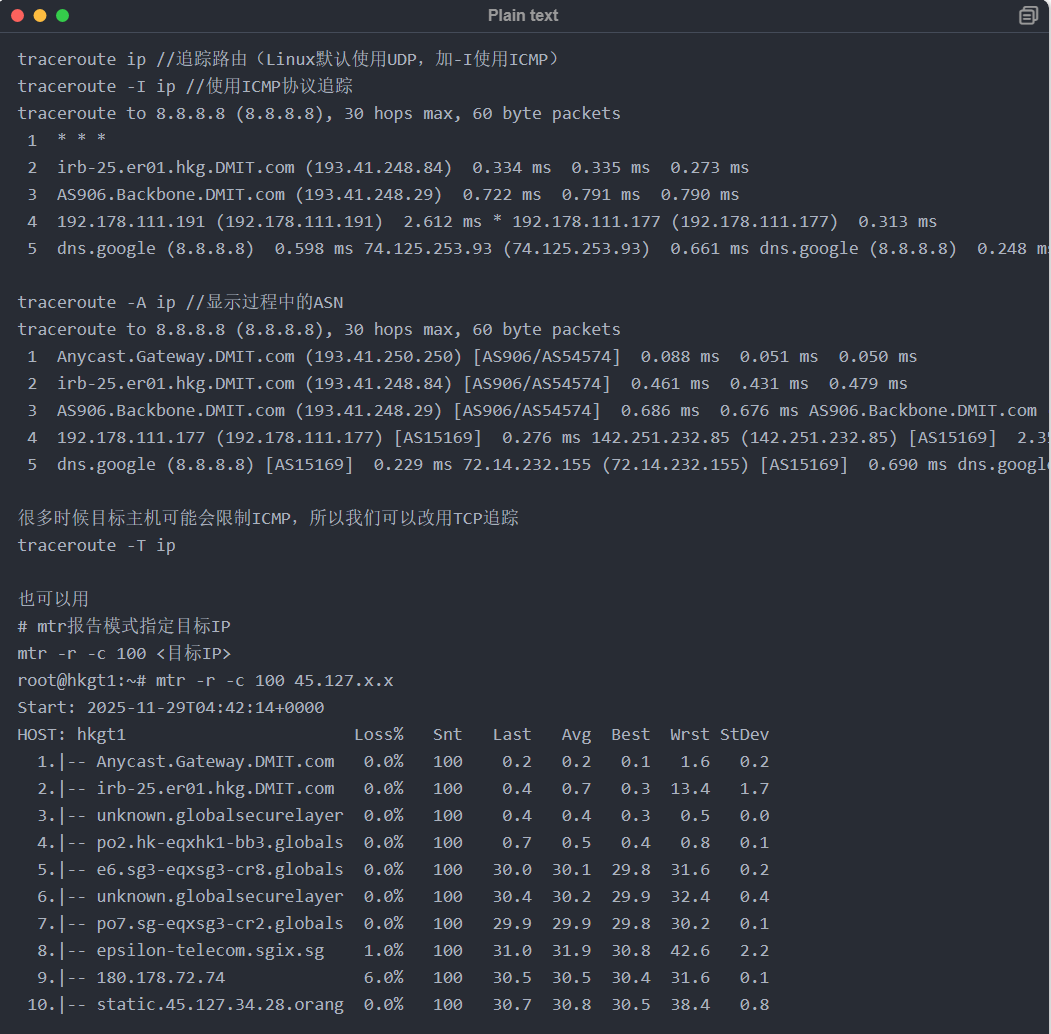Click the 6.0% loss value for 180.178.72.74
This screenshot has height=1034, width=1051.
pyautogui.click(x=383, y=977)
